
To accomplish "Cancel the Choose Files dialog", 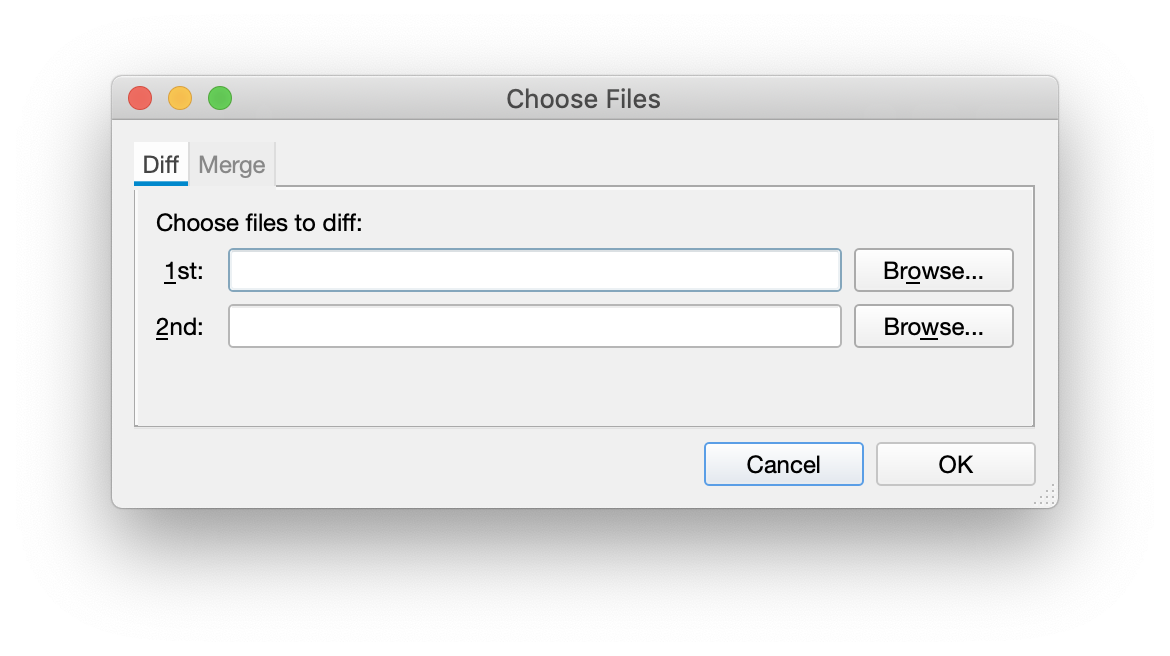I will 783,464.
